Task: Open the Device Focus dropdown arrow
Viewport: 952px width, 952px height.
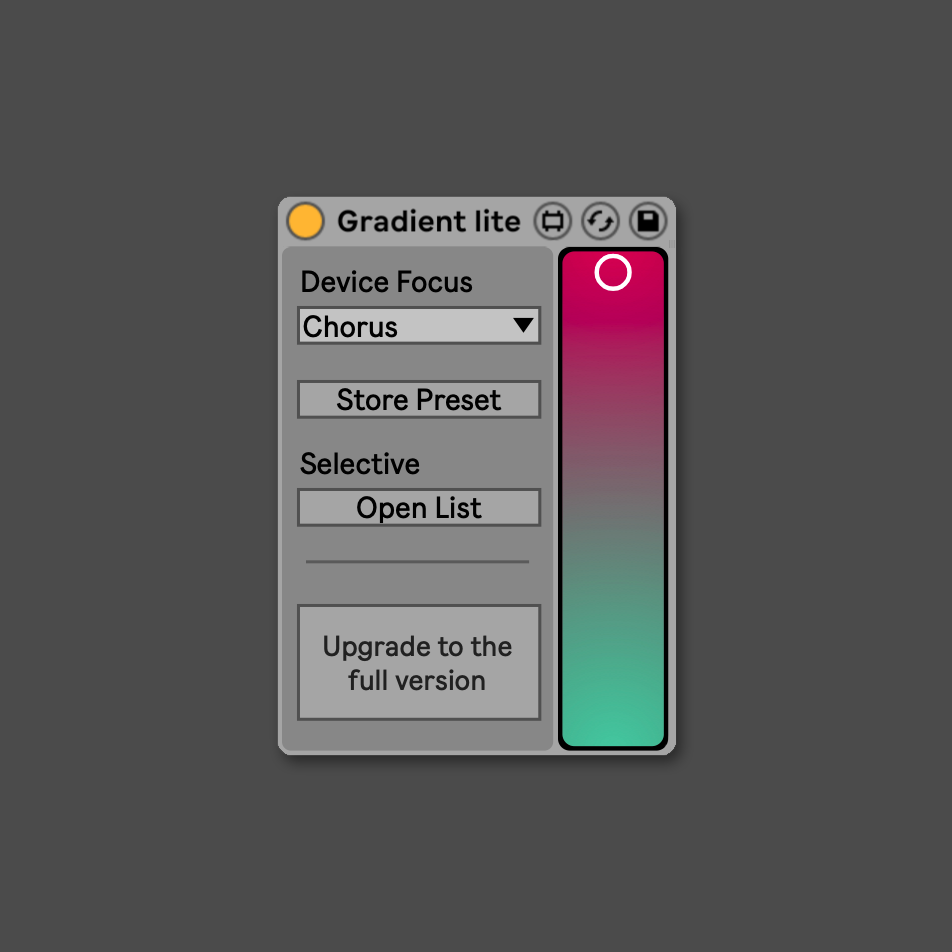Action: tap(522, 325)
